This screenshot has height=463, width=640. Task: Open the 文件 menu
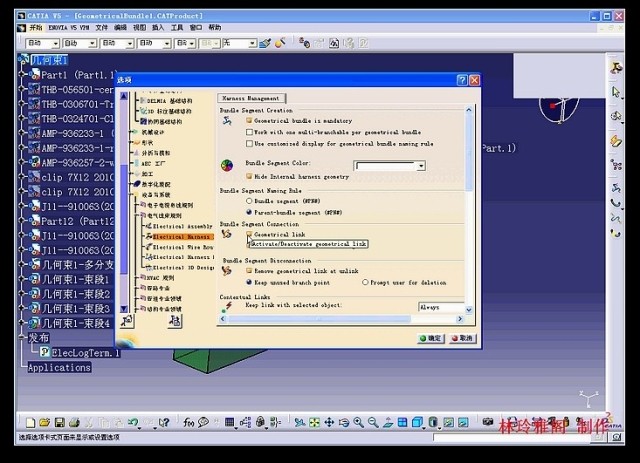[101, 27]
